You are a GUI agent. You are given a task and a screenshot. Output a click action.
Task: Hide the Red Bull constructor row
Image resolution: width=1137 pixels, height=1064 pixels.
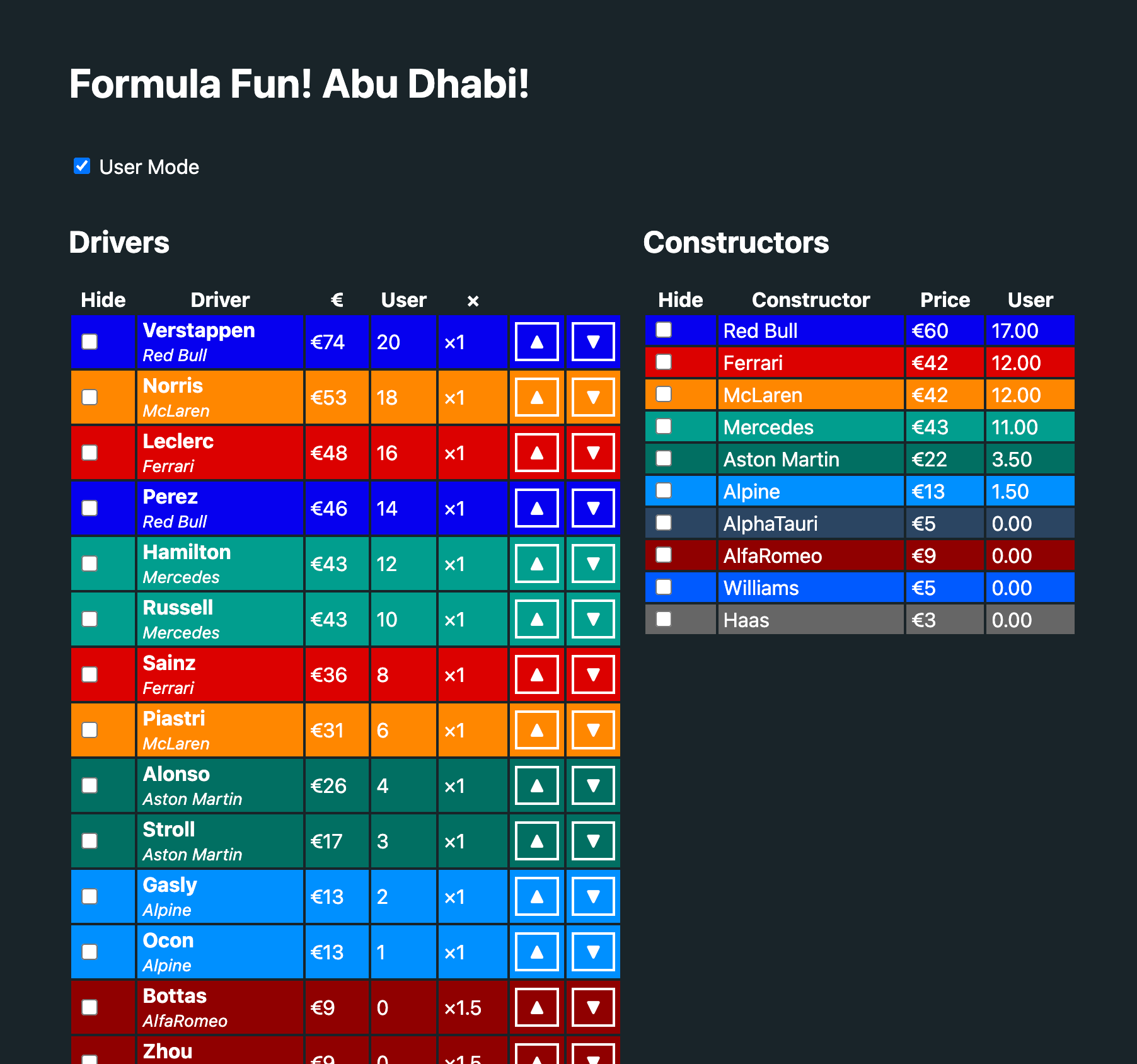pyautogui.click(x=663, y=330)
